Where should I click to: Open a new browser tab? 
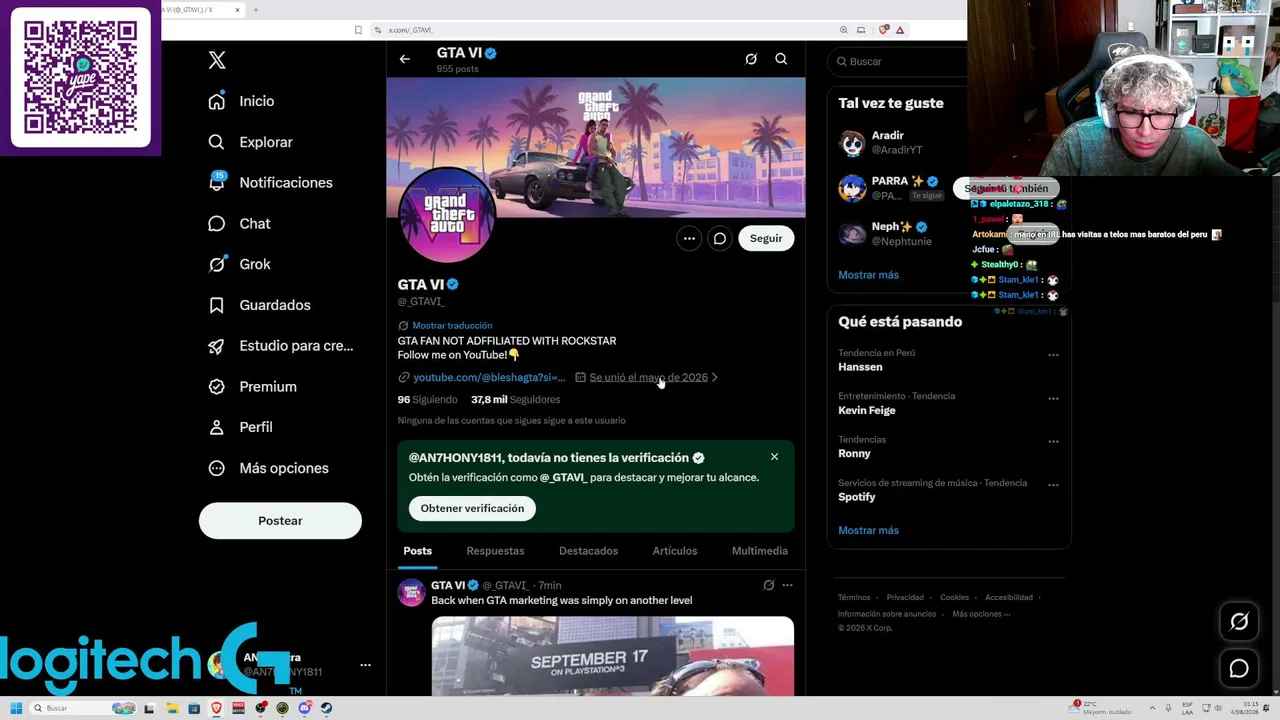coord(256,10)
